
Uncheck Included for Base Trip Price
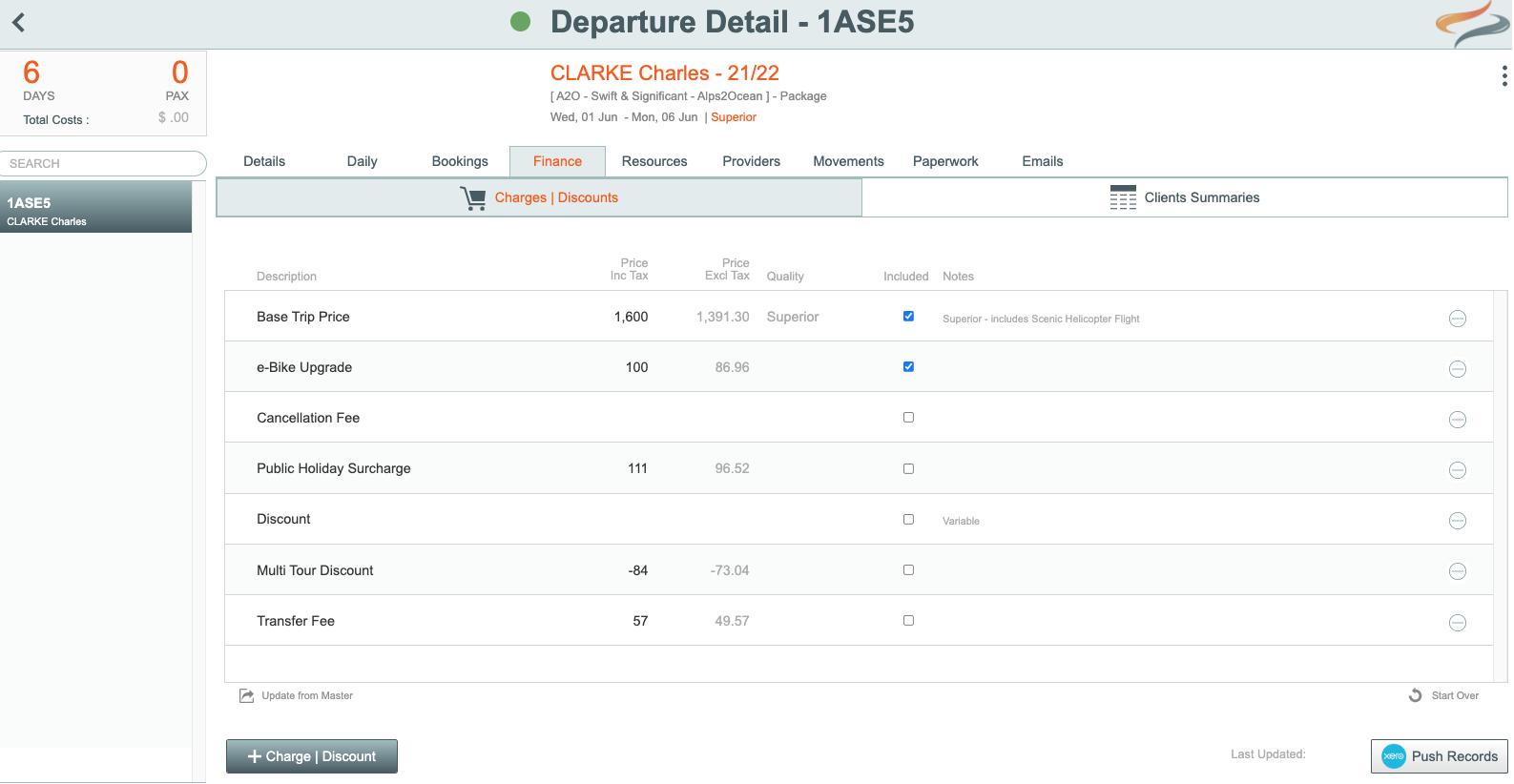908,317
